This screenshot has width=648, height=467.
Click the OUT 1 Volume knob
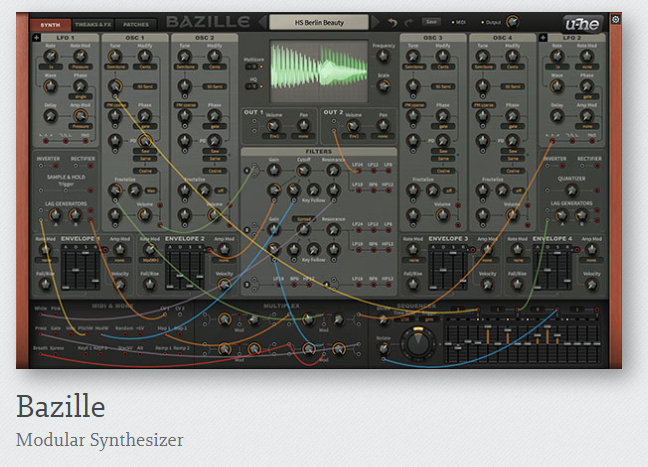(x=274, y=126)
